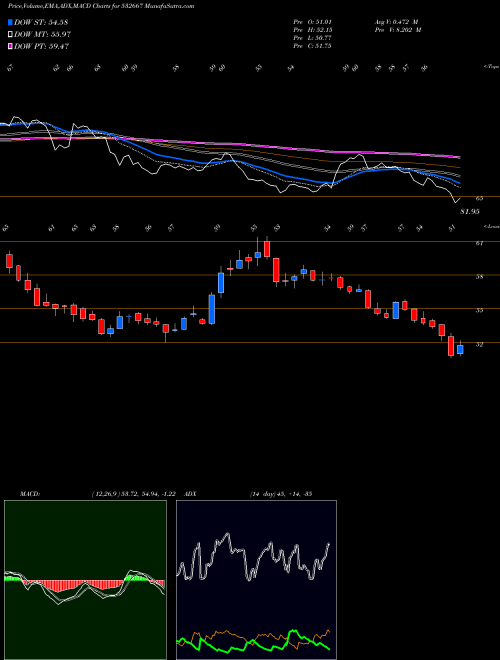Click the 58 price axis label

(x=480, y=277)
